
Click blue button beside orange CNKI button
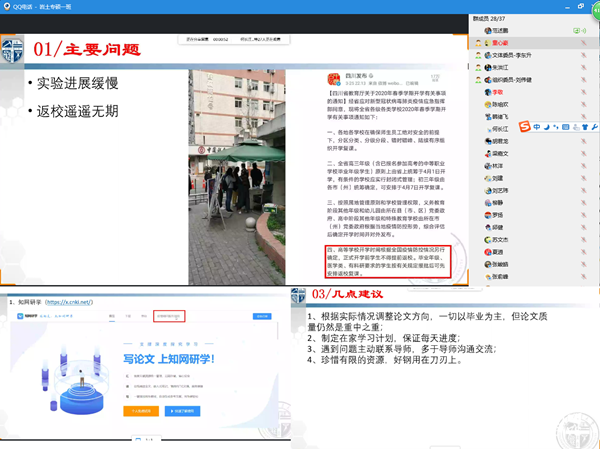pos(187,410)
